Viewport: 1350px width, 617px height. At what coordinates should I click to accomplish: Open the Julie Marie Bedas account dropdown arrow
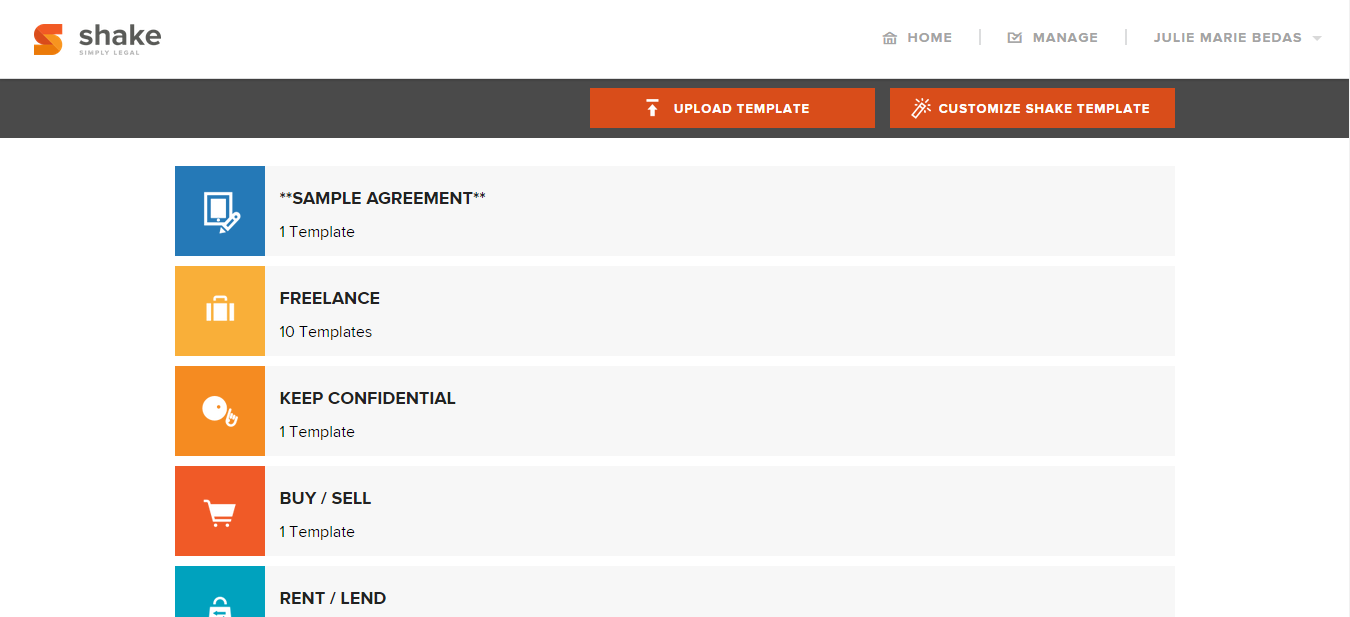click(1317, 39)
